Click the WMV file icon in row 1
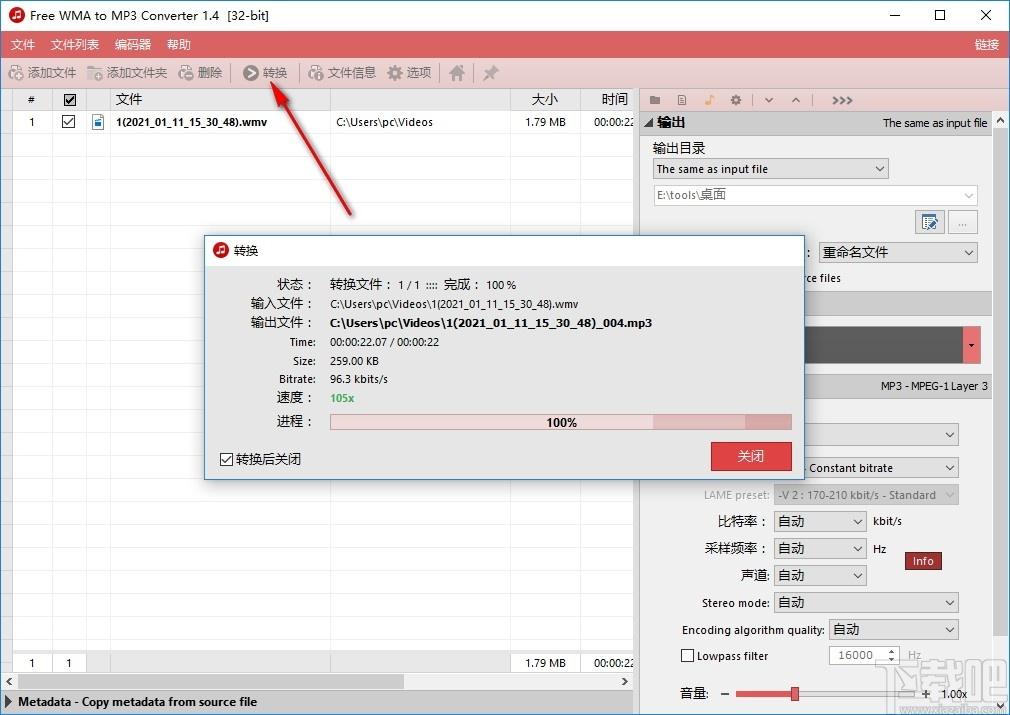Viewport: 1010px width, 715px height. tap(98, 122)
